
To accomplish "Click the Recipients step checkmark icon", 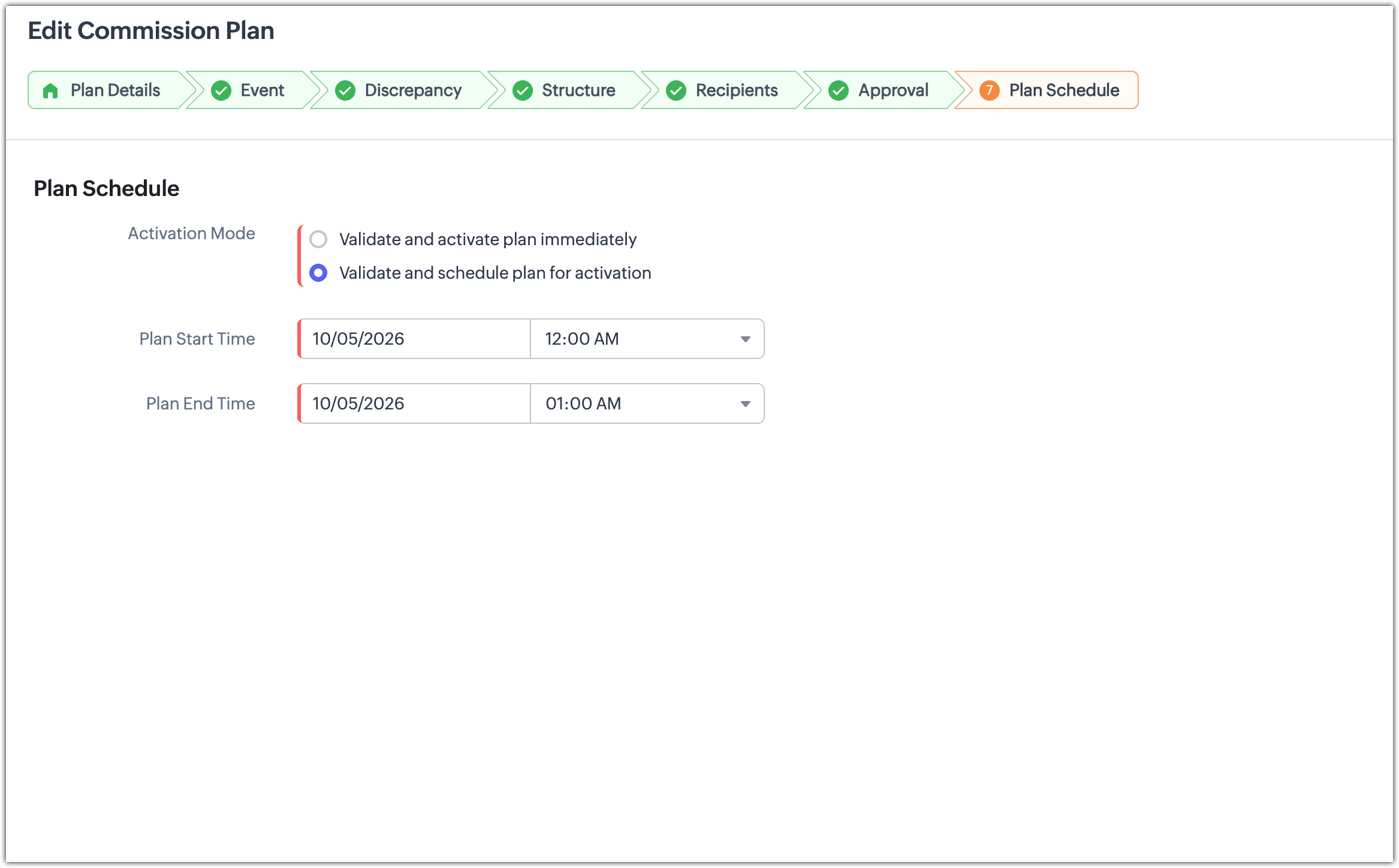I will 676,91.
